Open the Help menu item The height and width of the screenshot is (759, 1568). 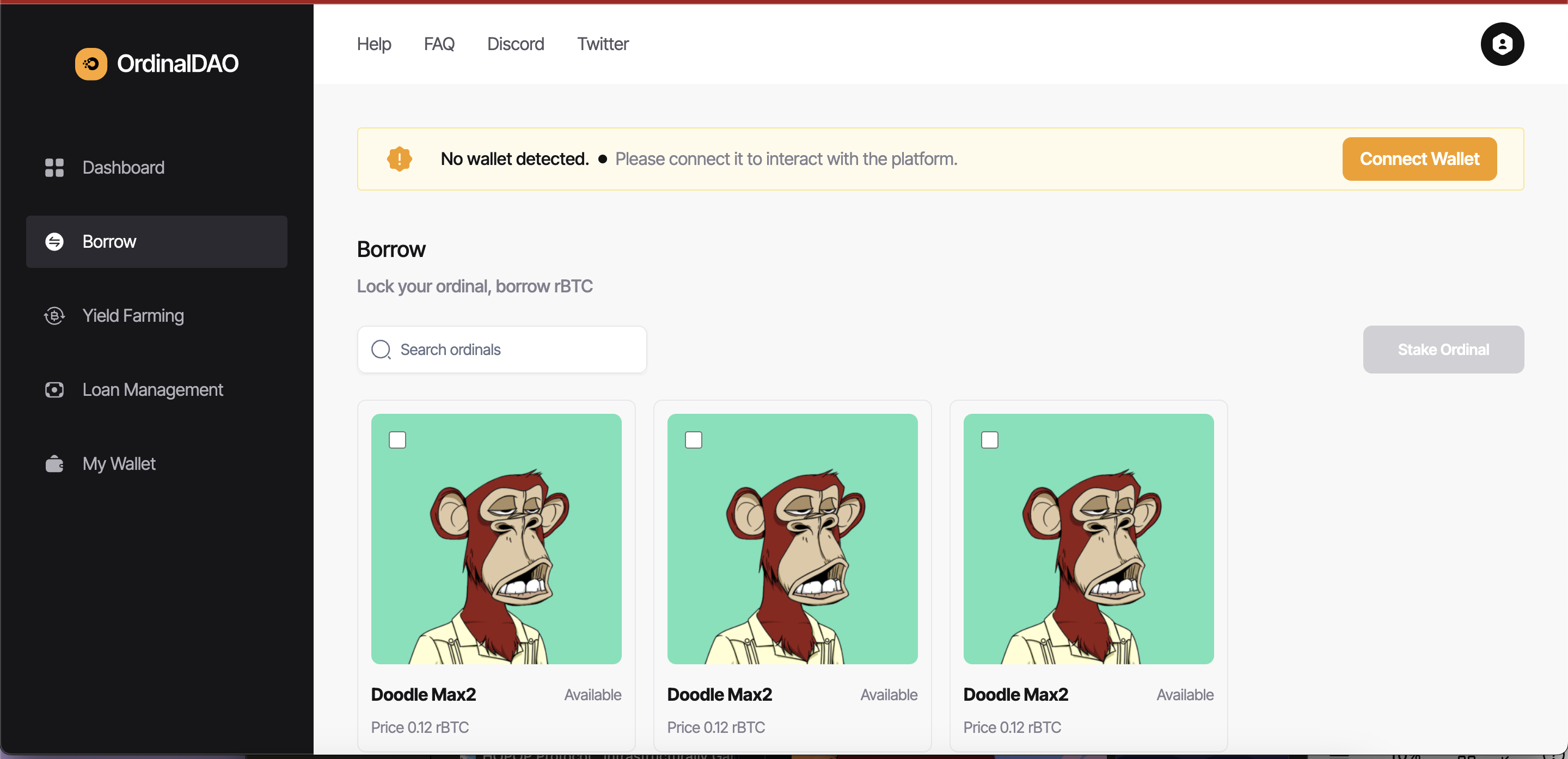373,44
